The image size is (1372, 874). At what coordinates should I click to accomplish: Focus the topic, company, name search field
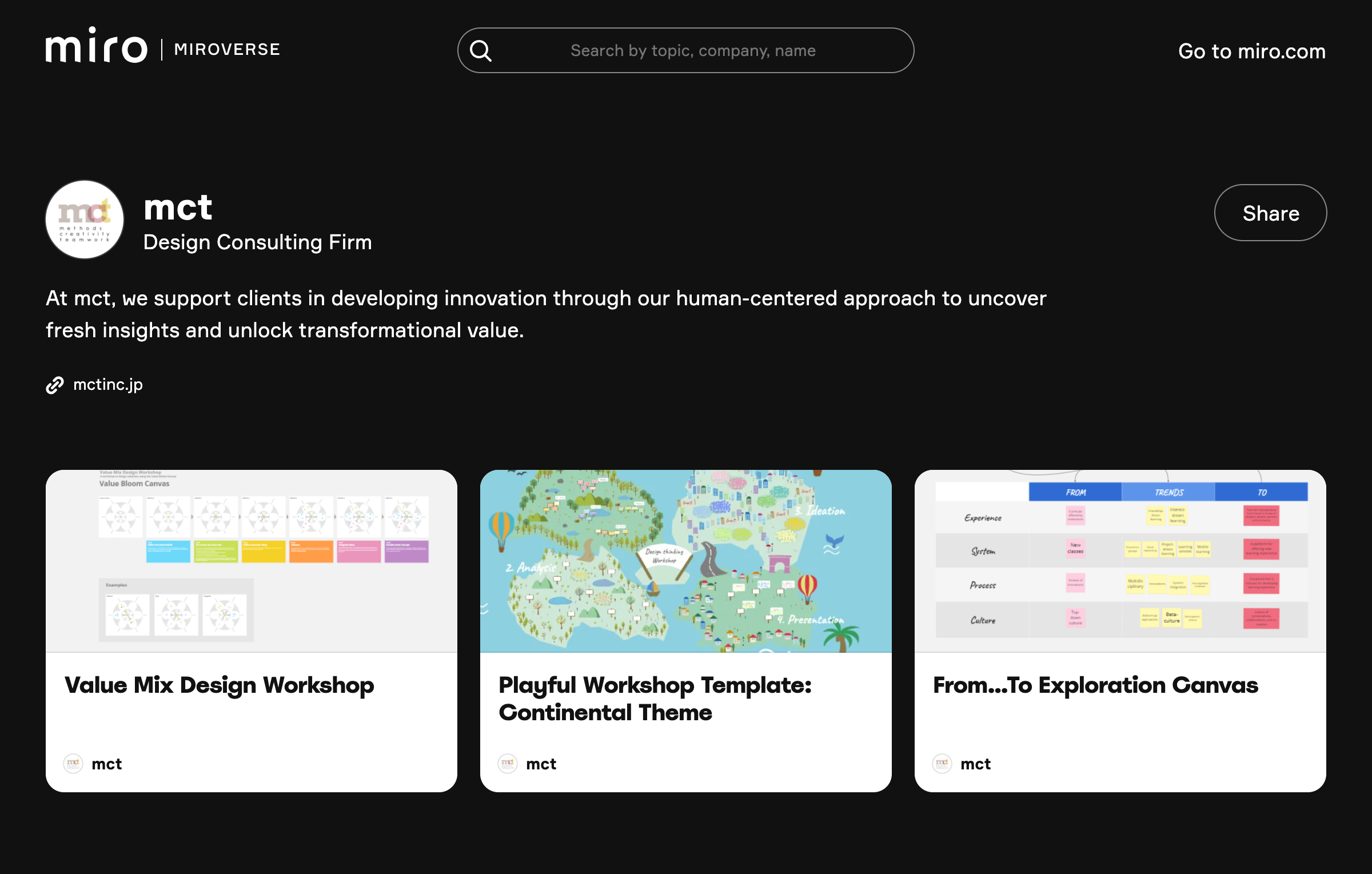coord(693,51)
